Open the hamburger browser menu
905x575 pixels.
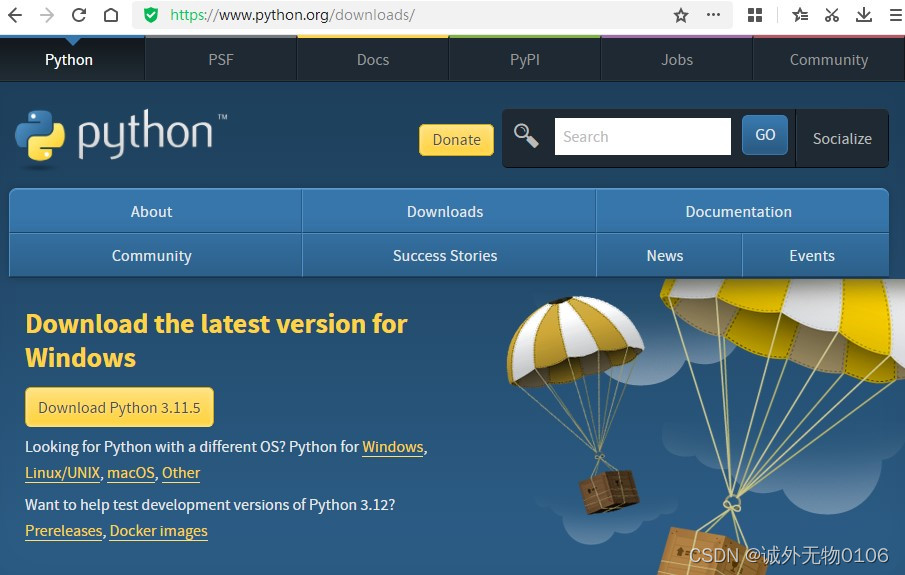(896, 15)
